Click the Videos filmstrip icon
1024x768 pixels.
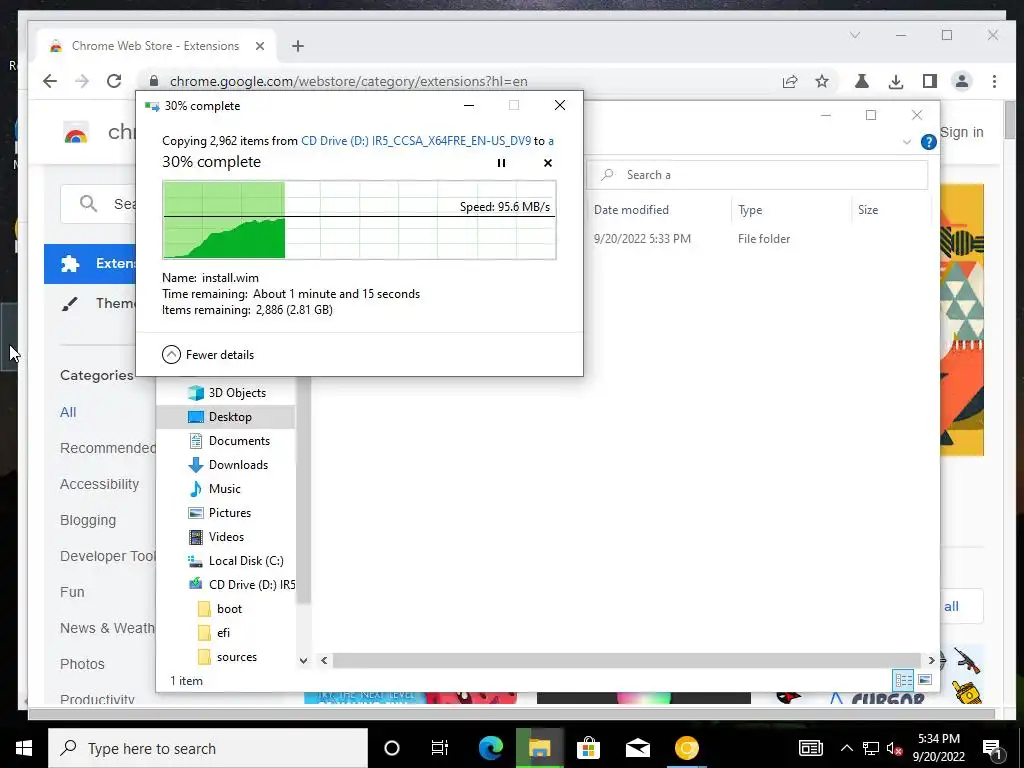195,537
